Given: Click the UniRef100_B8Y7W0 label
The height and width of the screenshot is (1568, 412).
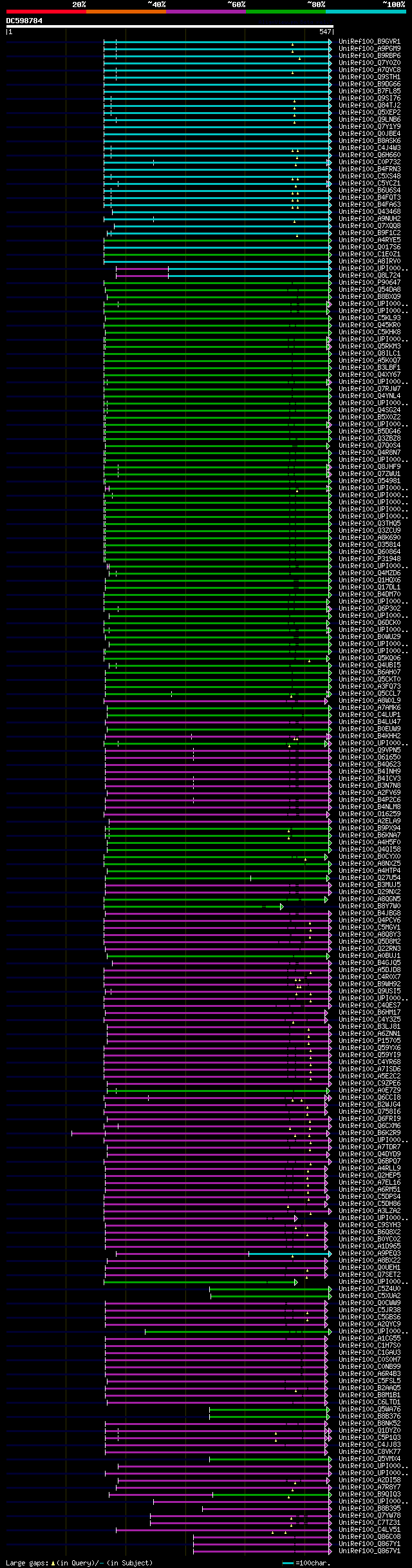Looking at the screenshot, I should pos(370,906).
